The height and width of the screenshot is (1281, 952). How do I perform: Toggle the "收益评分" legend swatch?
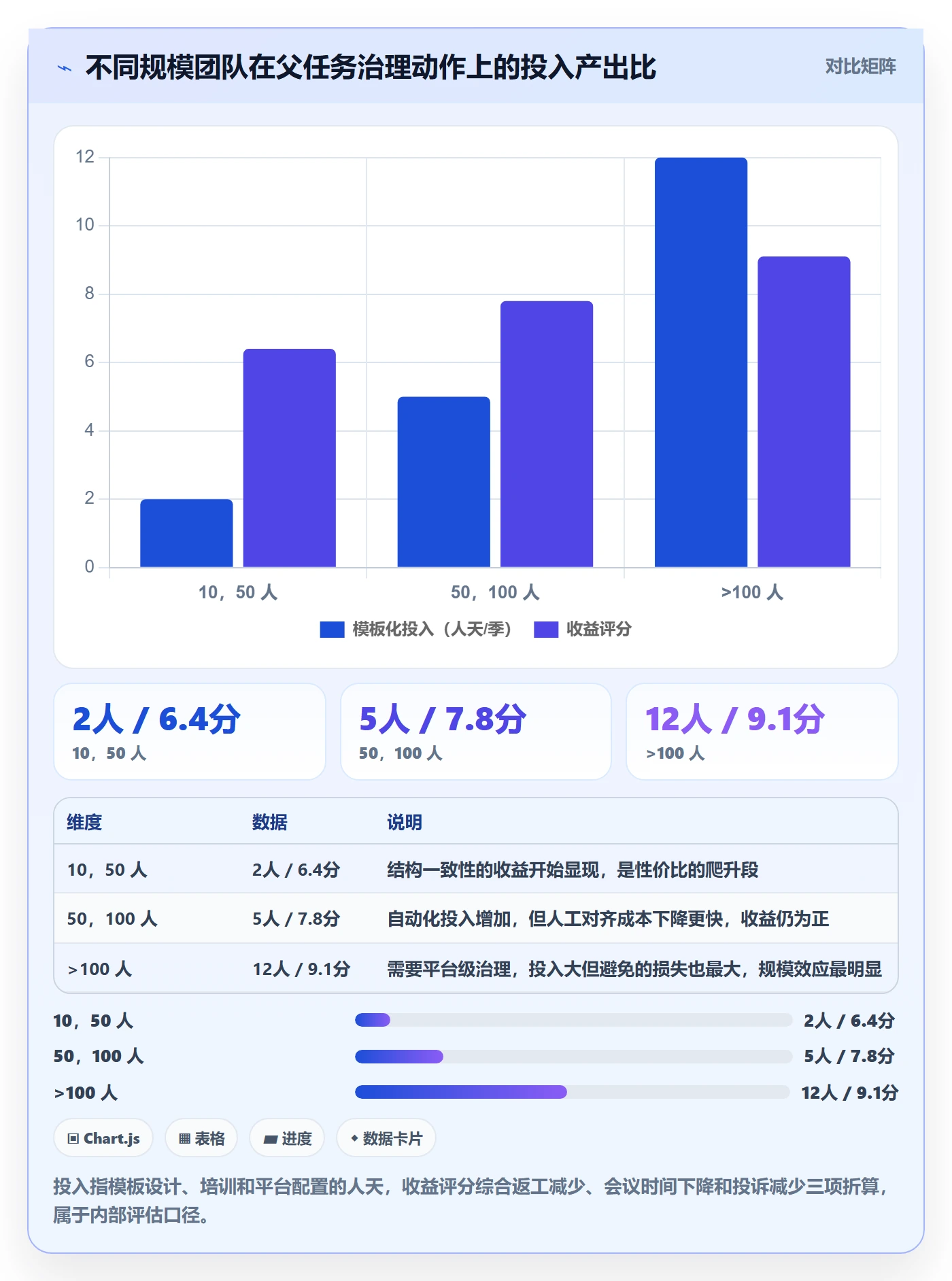546,630
